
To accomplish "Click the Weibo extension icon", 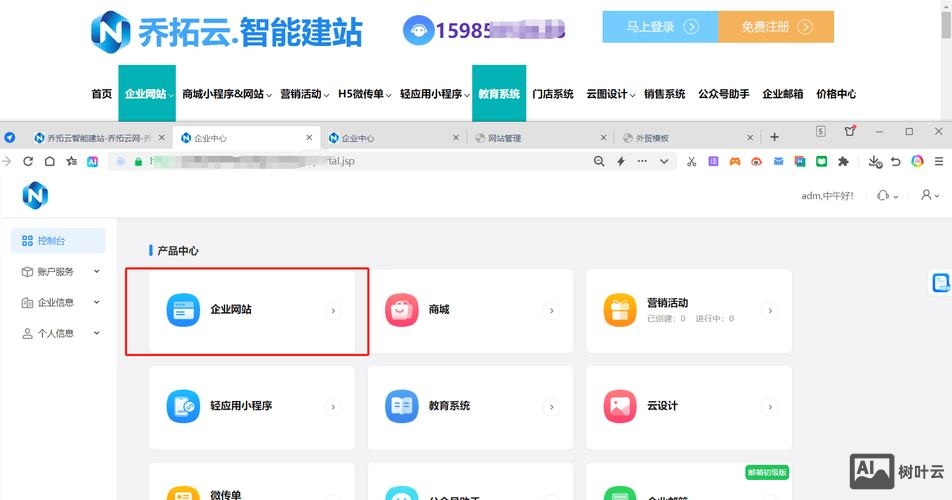I will click(756, 161).
